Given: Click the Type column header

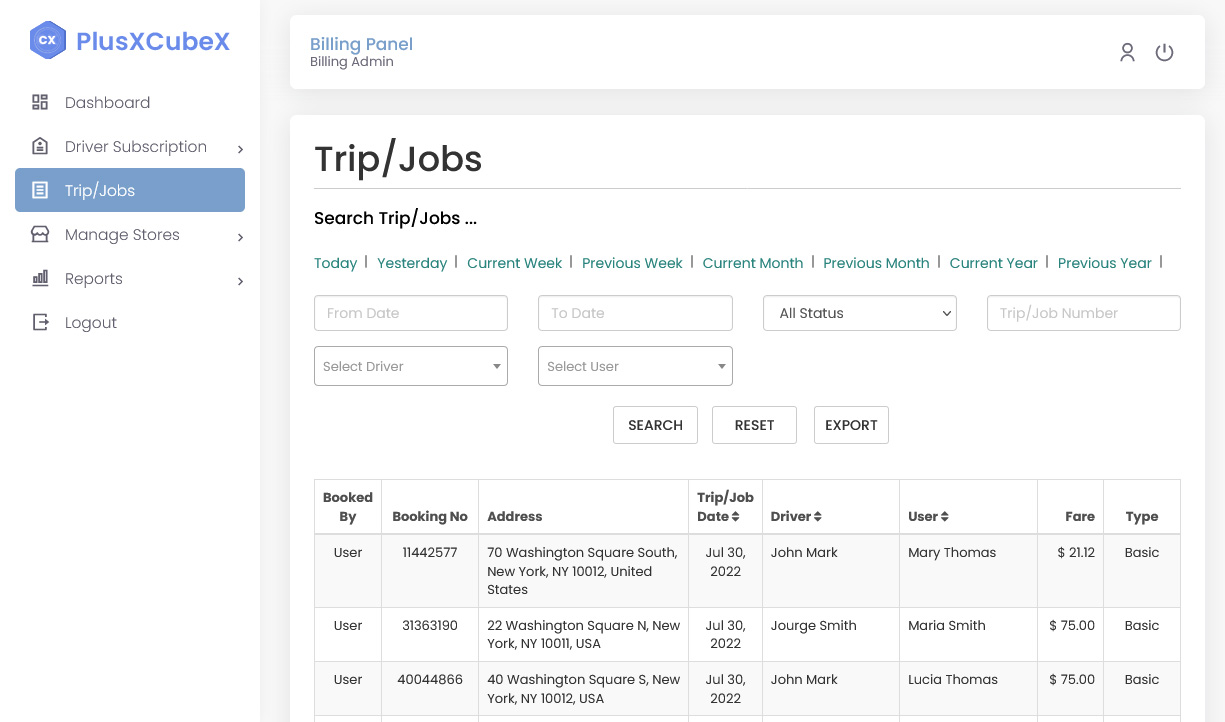Looking at the screenshot, I should click(x=1142, y=517).
